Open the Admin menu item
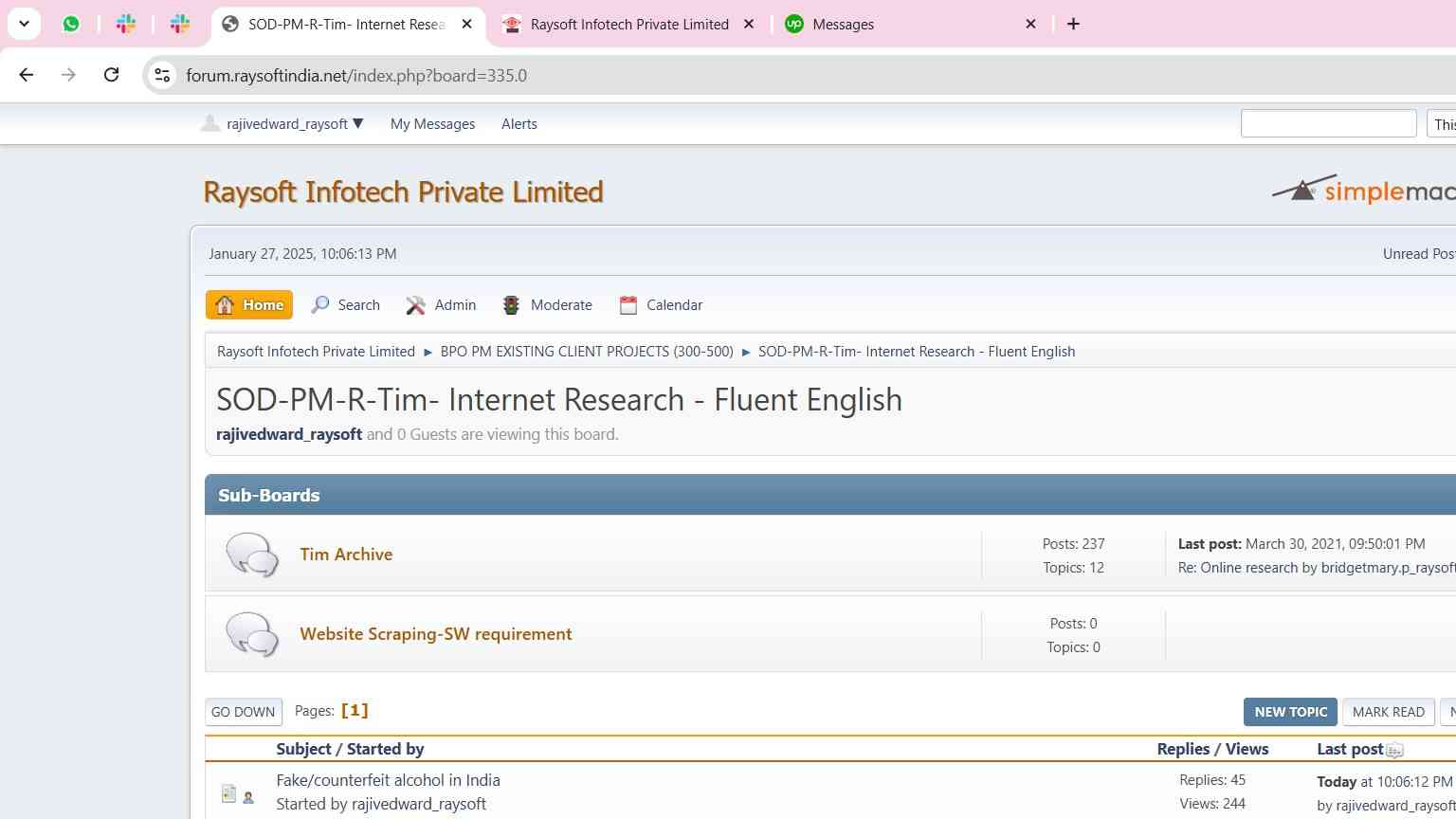The height and width of the screenshot is (819, 1456). point(441,304)
